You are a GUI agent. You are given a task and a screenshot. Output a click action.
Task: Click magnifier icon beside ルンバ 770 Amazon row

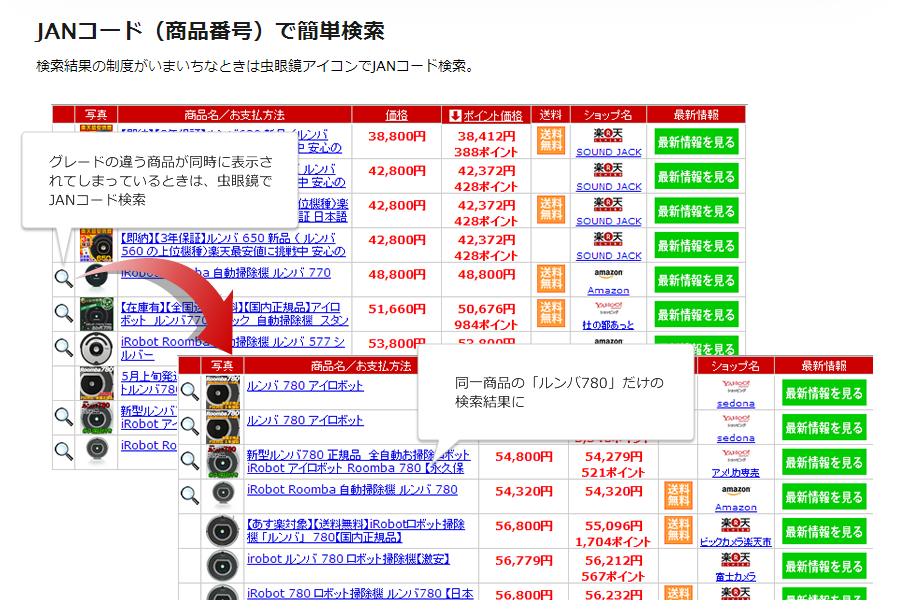click(x=64, y=278)
